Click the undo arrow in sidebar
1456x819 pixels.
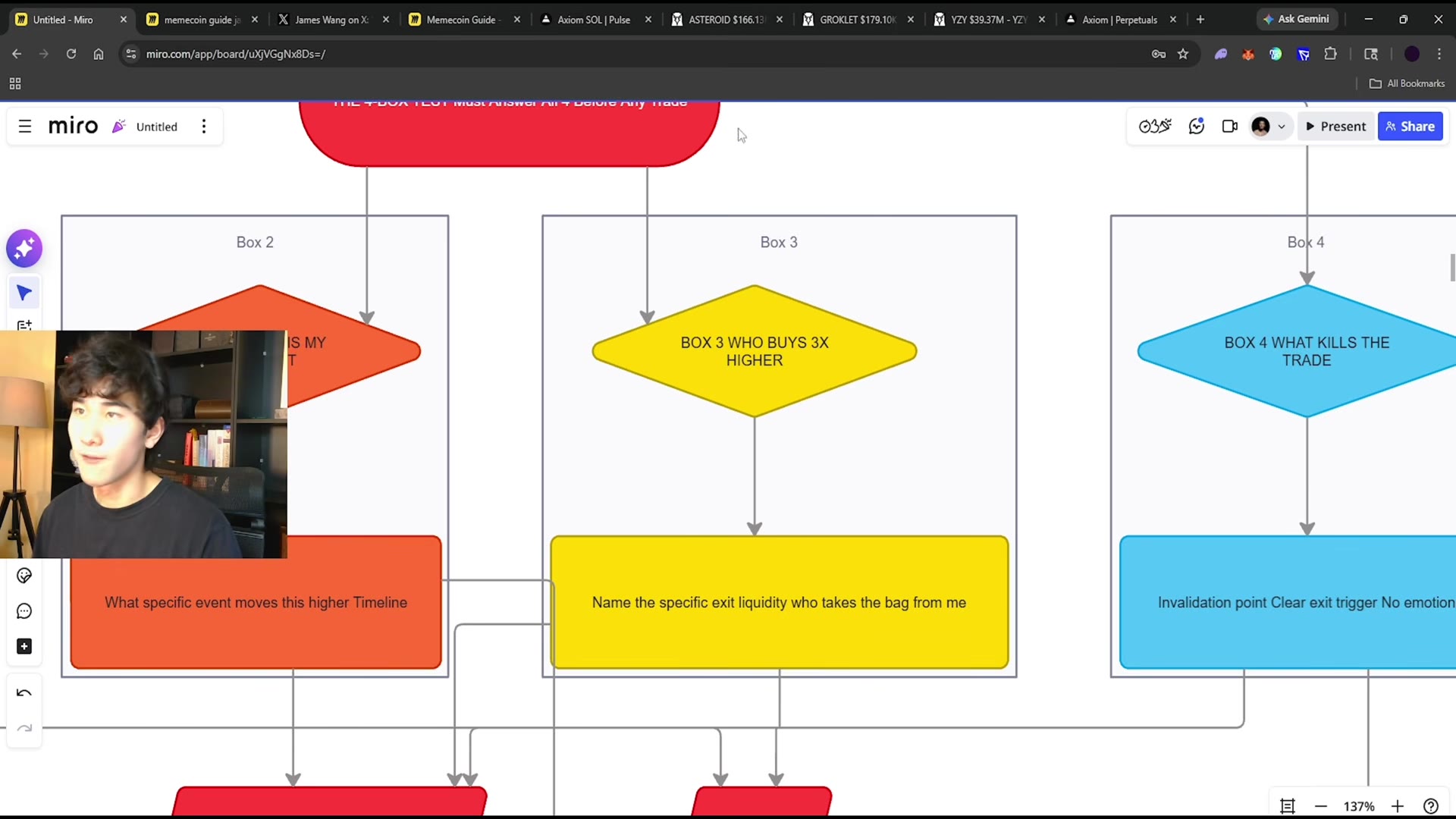point(24,693)
